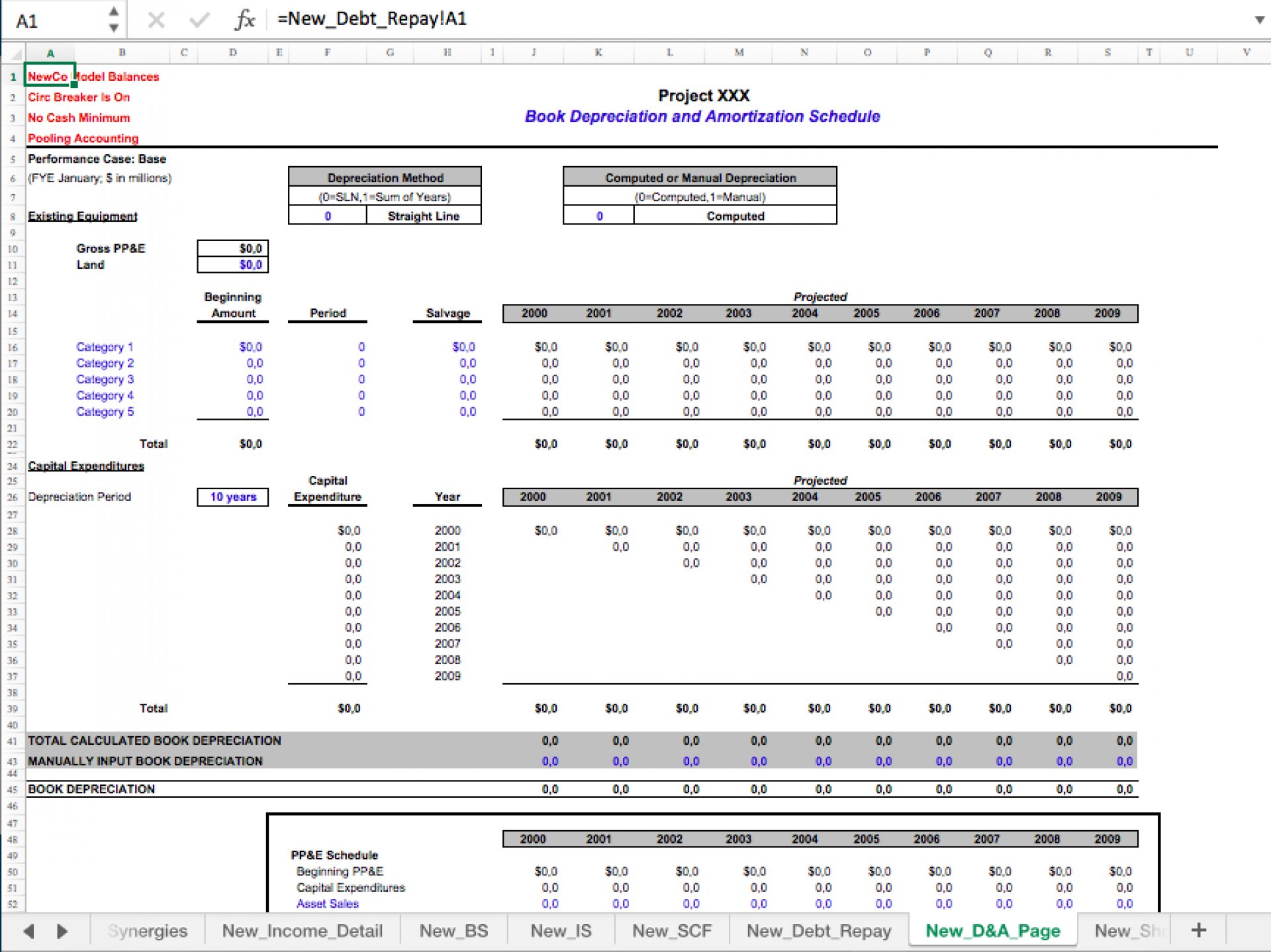Image resolution: width=1271 pixels, height=952 pixels.
Task: Select row 26 header
Action: coord(13,497)
